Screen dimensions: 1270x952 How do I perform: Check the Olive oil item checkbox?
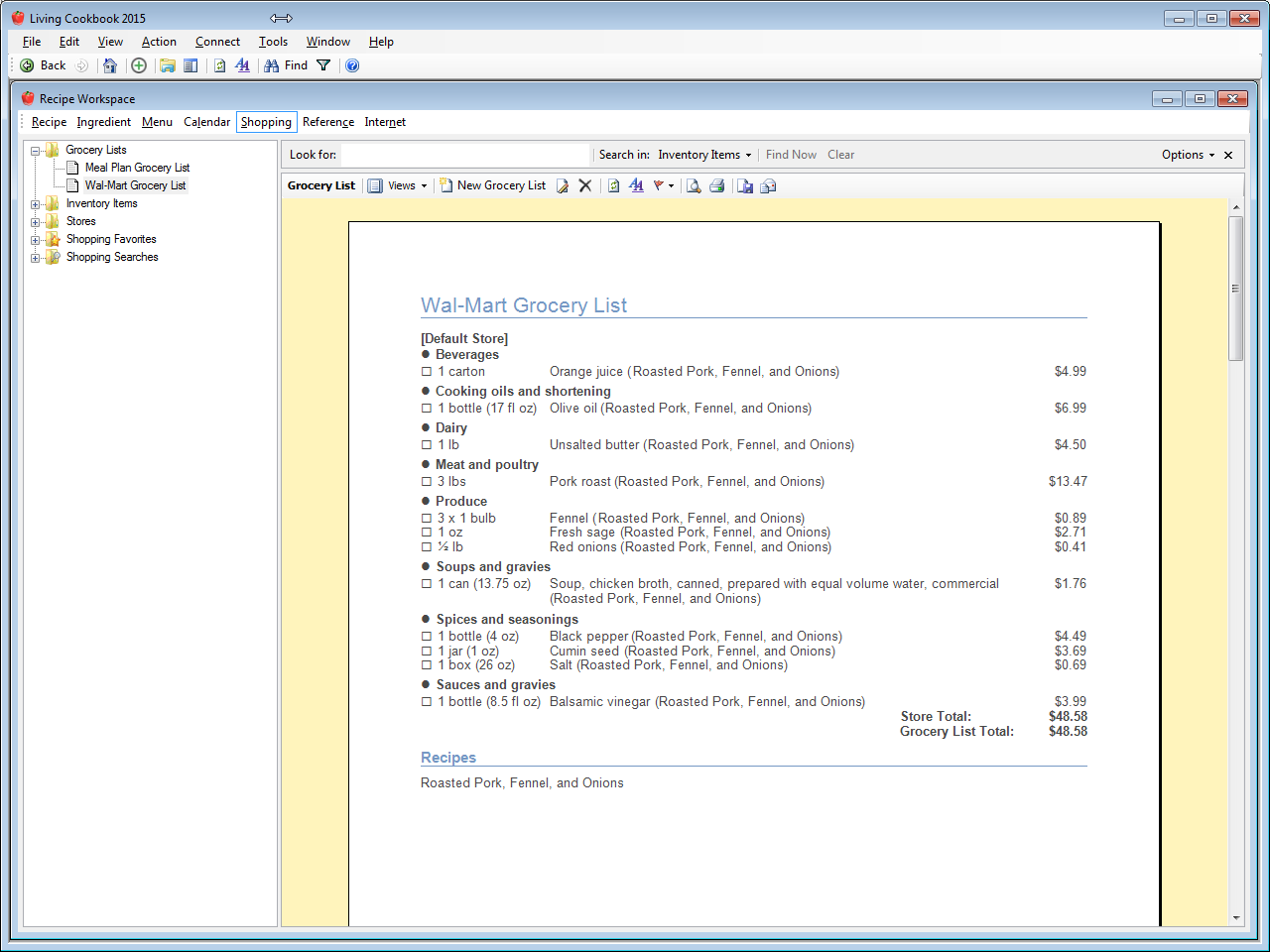(x=427, y=409)
